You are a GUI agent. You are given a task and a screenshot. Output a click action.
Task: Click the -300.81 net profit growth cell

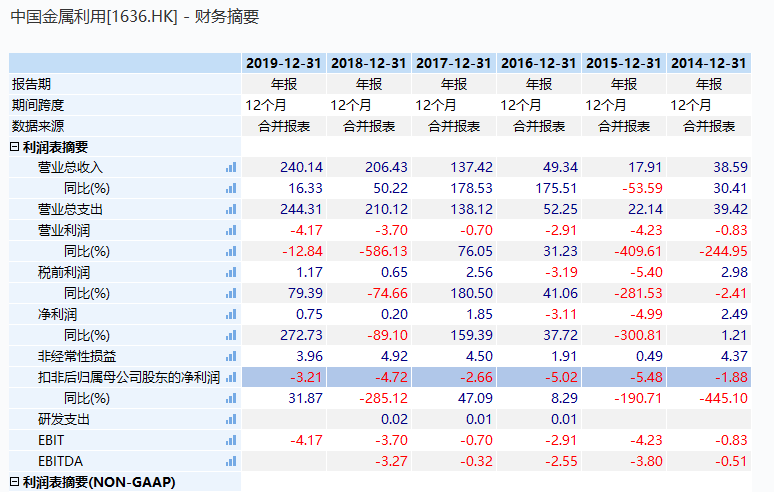coord(638,335)
